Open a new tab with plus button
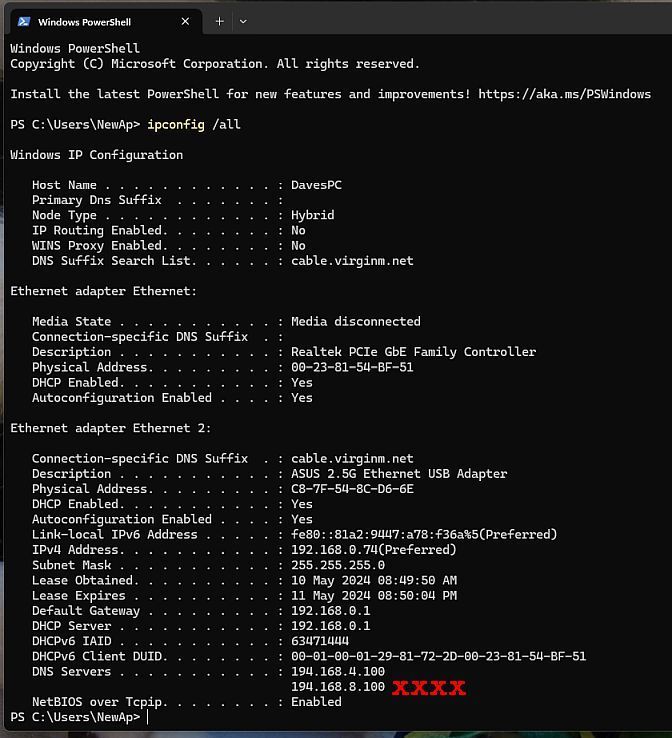This screenshot has height=738, width=672. pyautogui.click(x=219, y=21)
